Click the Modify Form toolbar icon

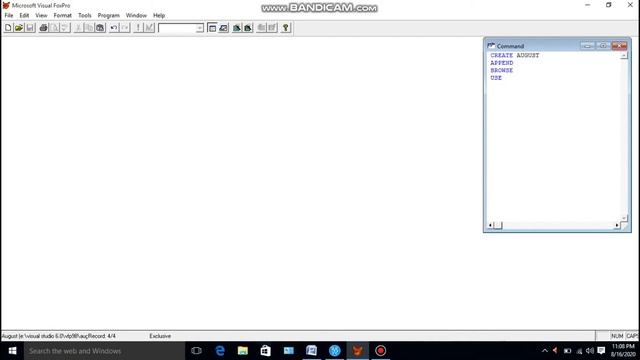pos(149,28)
